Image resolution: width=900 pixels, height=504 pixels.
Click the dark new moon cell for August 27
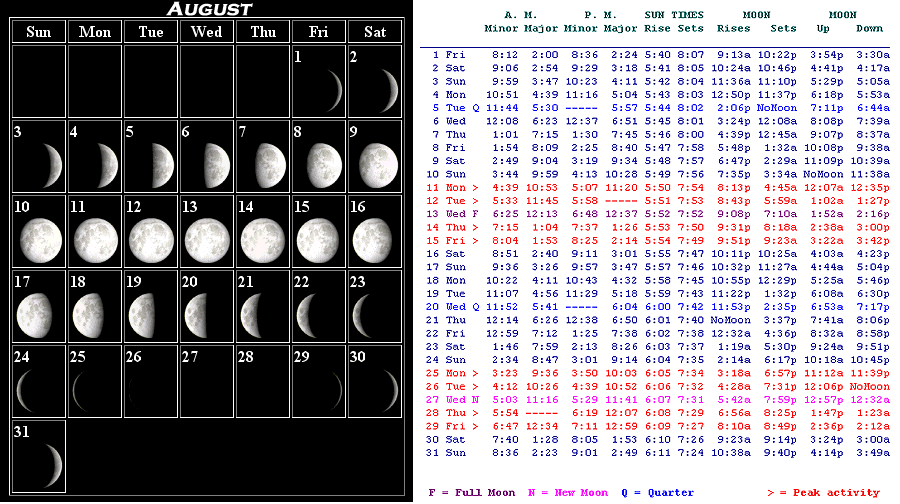[207, 382]
